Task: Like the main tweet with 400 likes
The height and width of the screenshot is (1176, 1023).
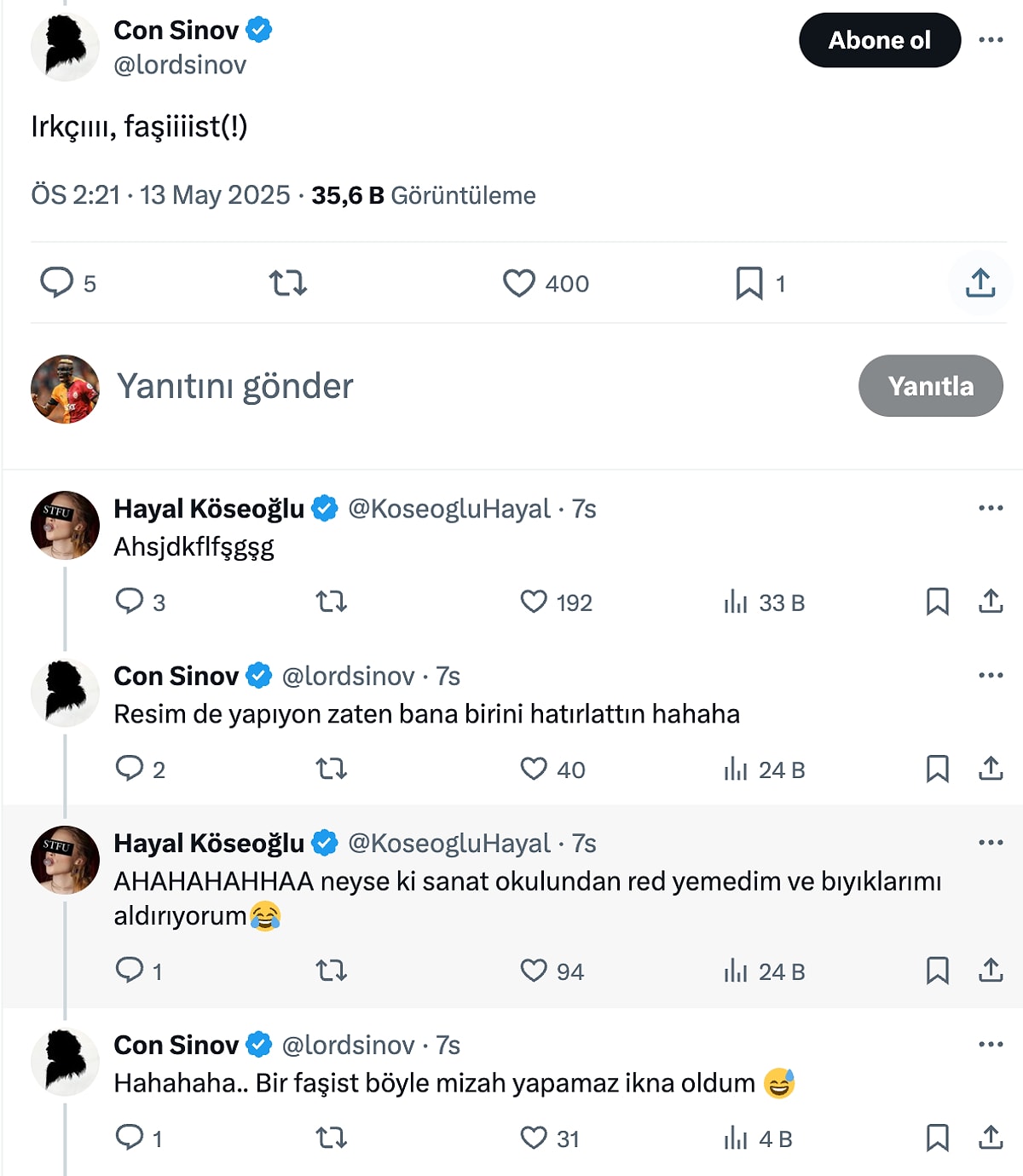Action: (519, 283)
